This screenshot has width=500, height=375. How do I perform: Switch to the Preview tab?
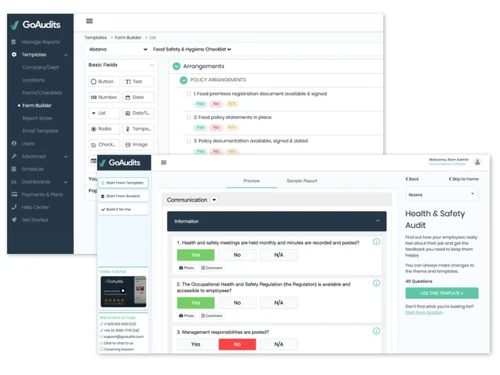tap(251, 181)
